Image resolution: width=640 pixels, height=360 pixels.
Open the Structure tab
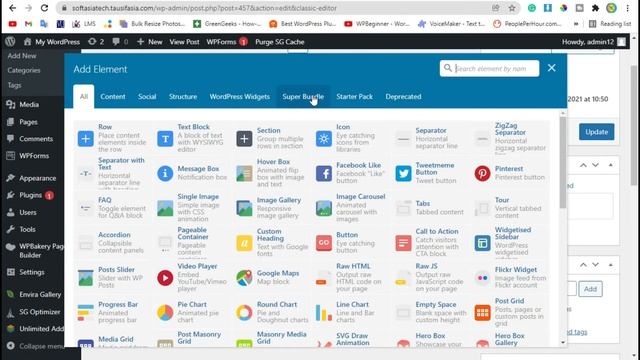183,97
